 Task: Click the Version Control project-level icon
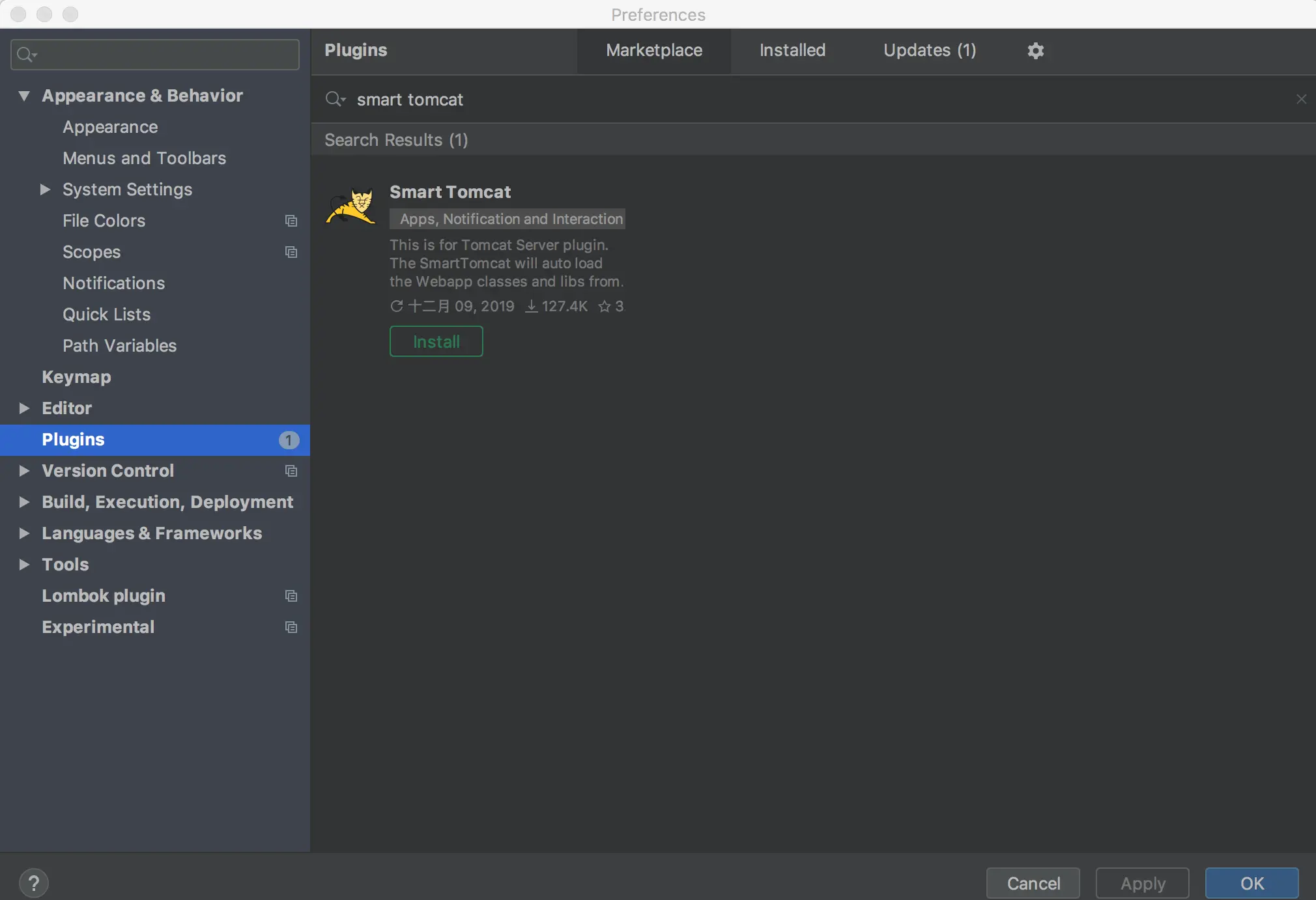coord(291,471)
